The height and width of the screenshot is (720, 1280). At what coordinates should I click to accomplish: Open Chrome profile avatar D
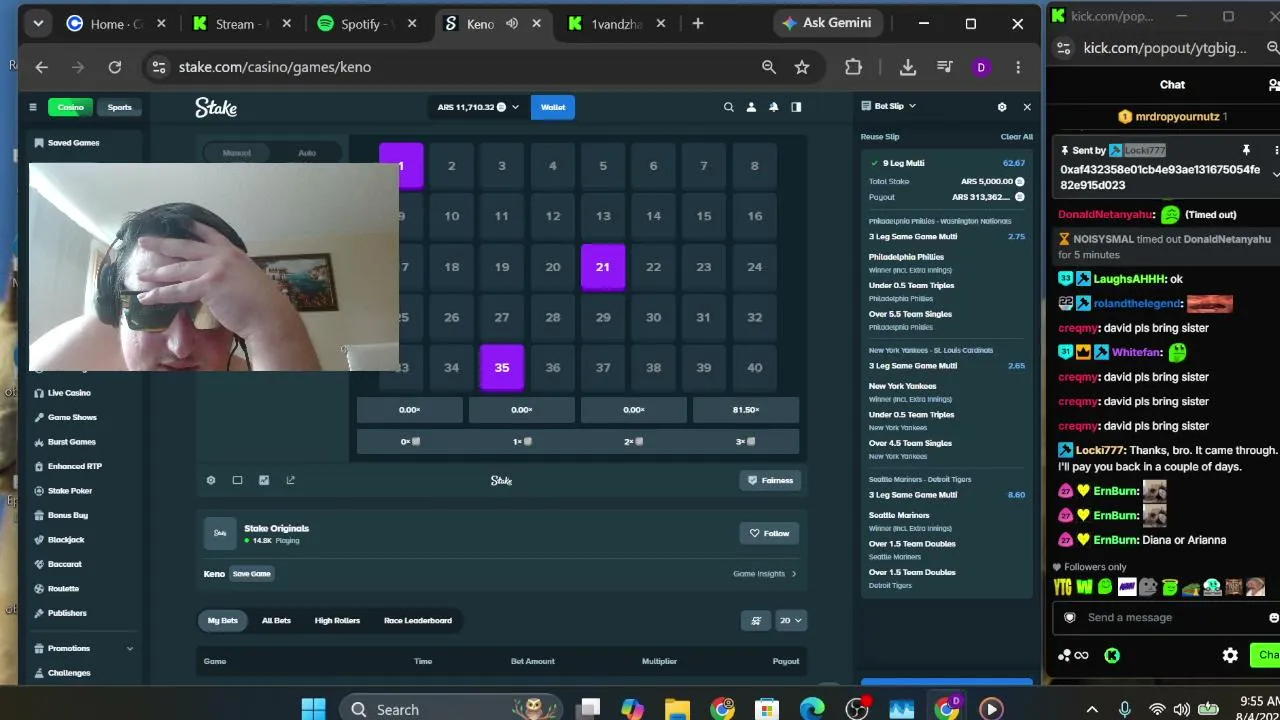click(981, 67)
